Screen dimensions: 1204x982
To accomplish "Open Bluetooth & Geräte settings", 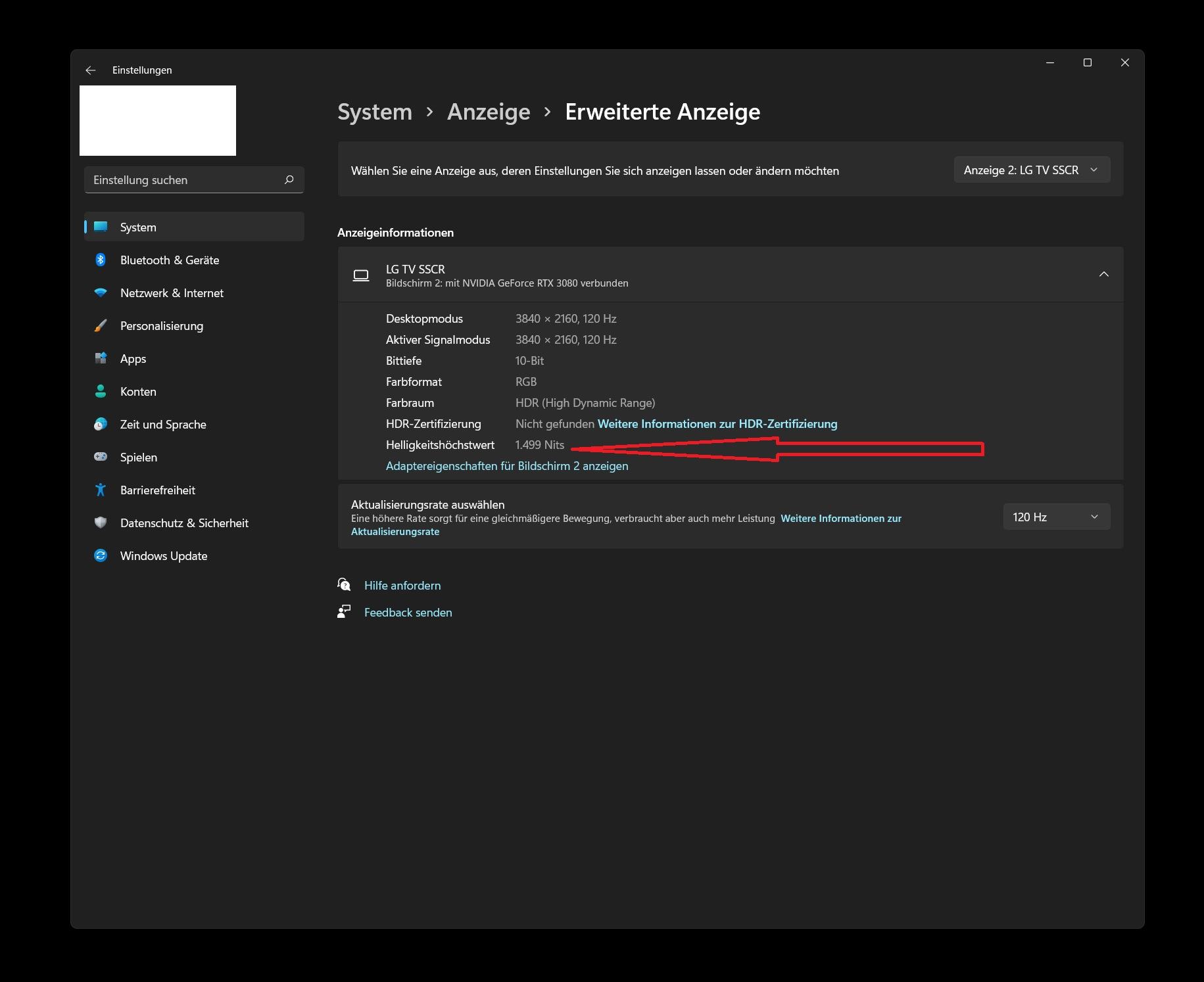I will (194, 260).
